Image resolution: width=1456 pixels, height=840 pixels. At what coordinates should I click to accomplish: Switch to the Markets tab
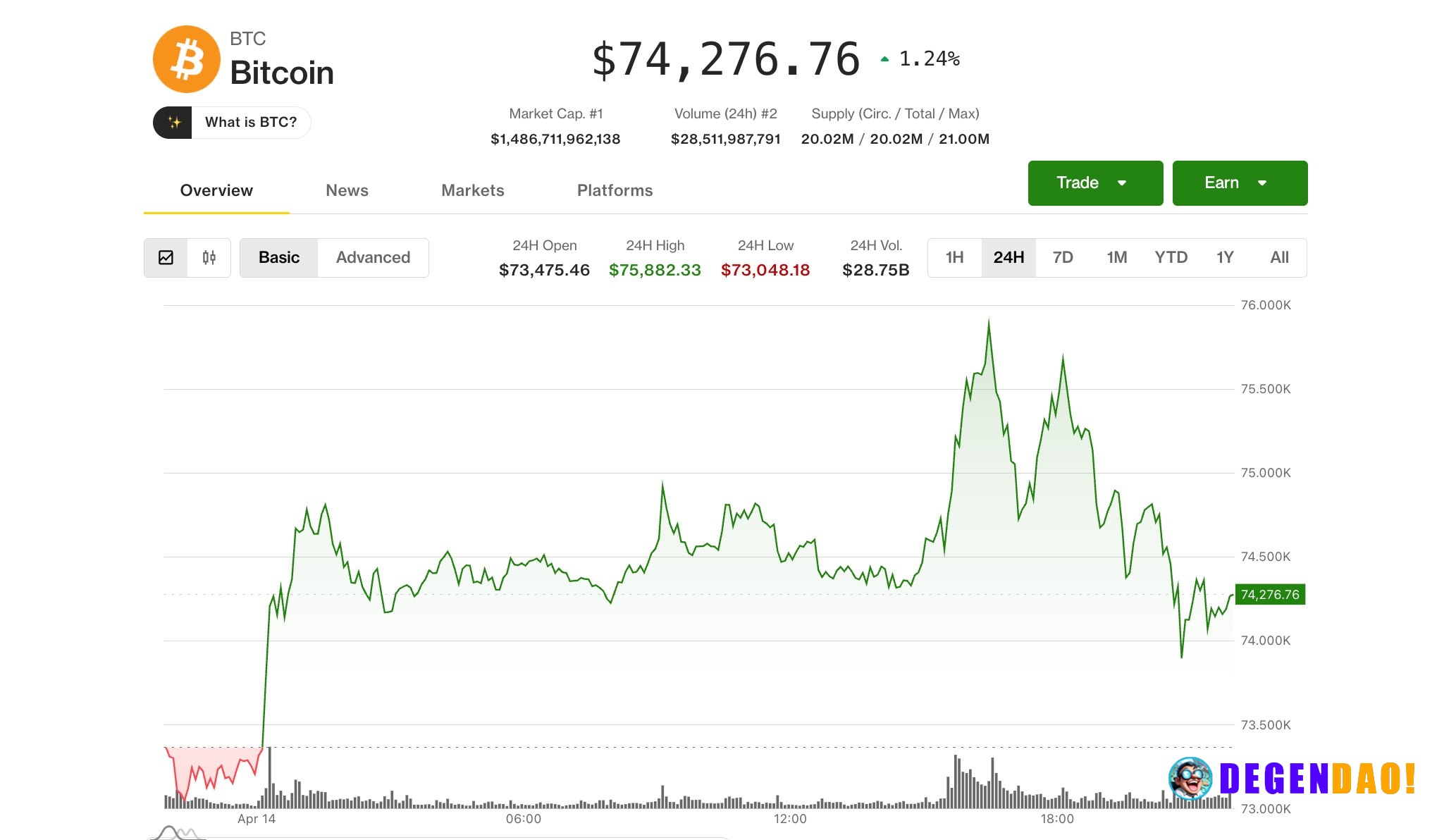pyautogui.click(x=472, y=190)
